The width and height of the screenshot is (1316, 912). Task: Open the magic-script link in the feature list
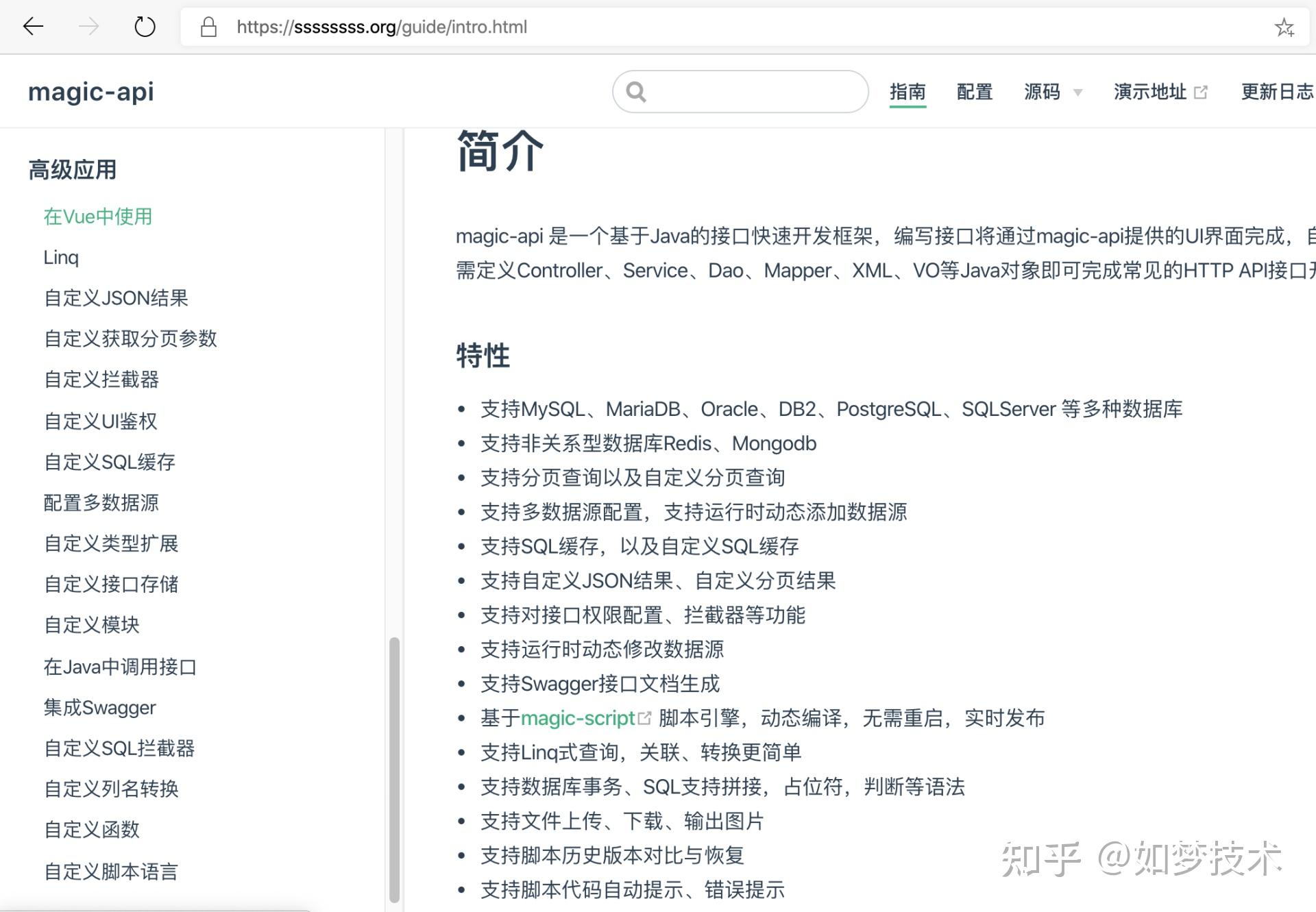pos(578,718)
